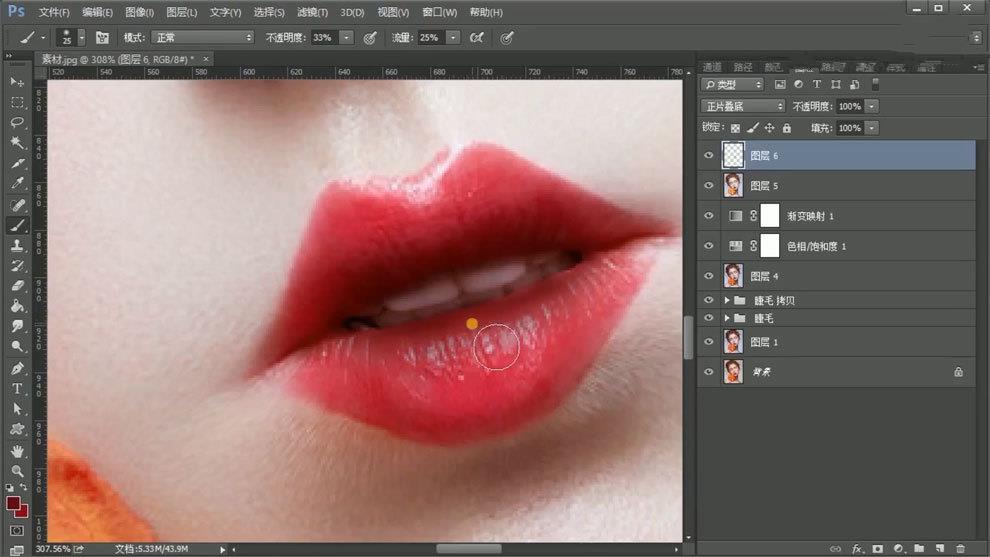
Task: Select the Move tool in the toolbox
Action: [17, 81]
